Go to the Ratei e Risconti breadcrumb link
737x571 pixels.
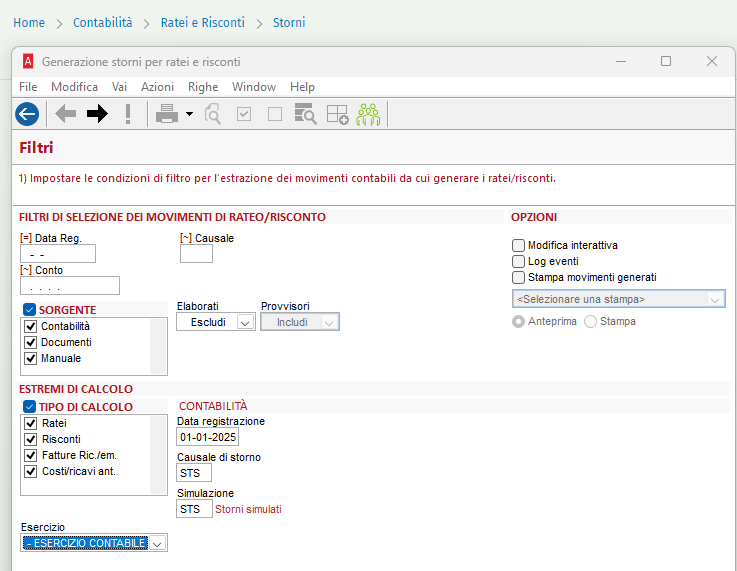coord(203,23)
